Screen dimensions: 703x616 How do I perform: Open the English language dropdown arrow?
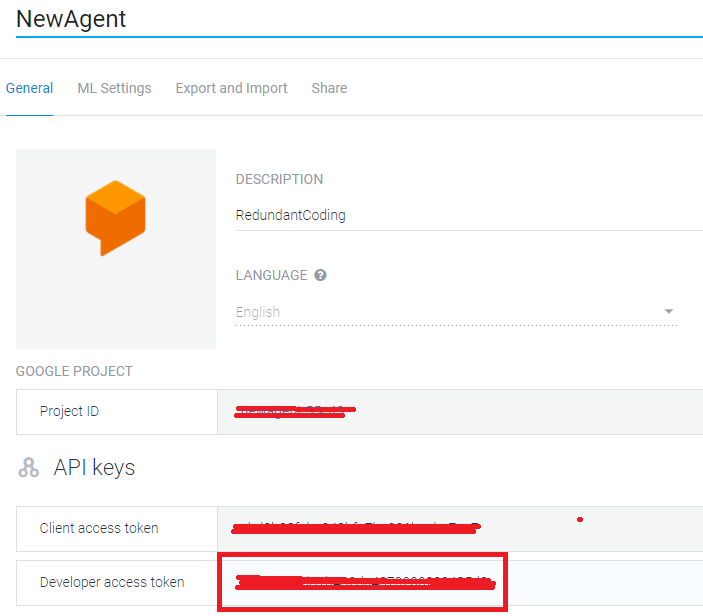point(668,311)
